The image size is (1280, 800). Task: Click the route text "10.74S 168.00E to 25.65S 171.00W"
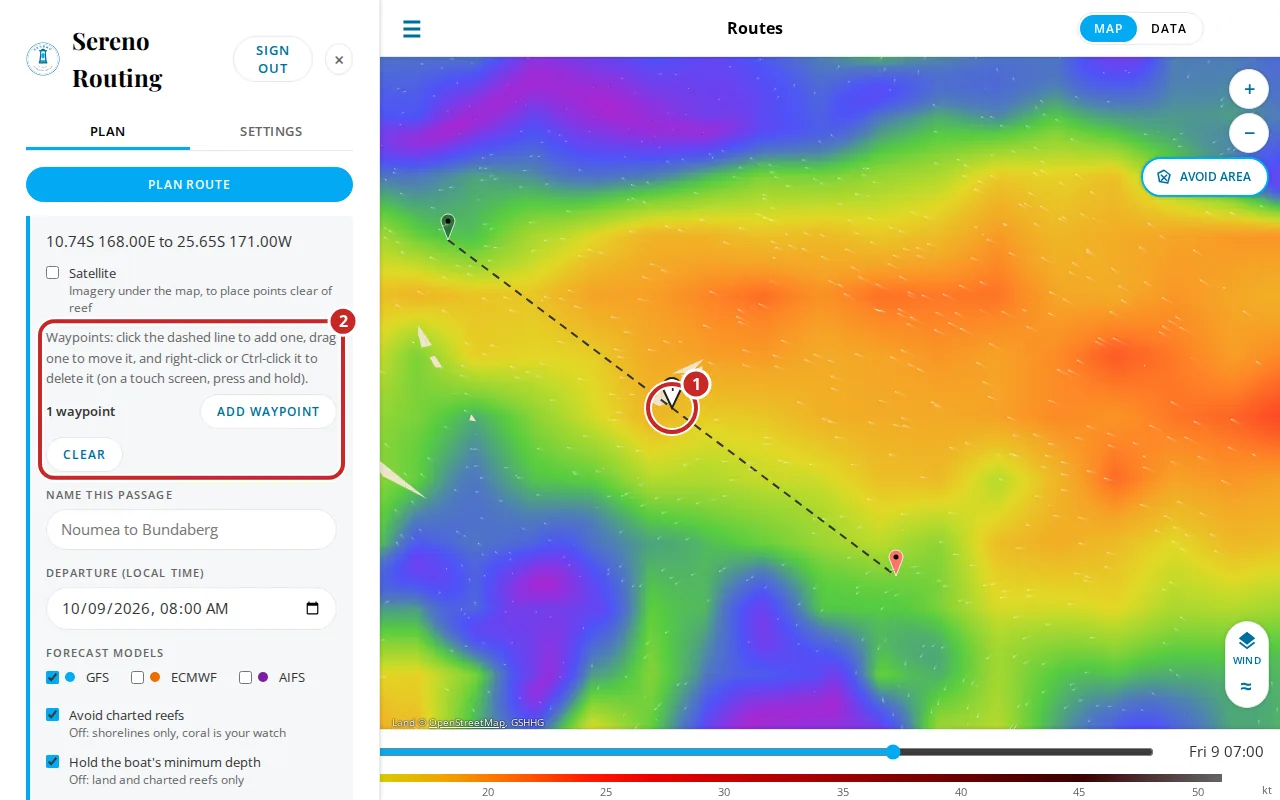click(169, 241)
